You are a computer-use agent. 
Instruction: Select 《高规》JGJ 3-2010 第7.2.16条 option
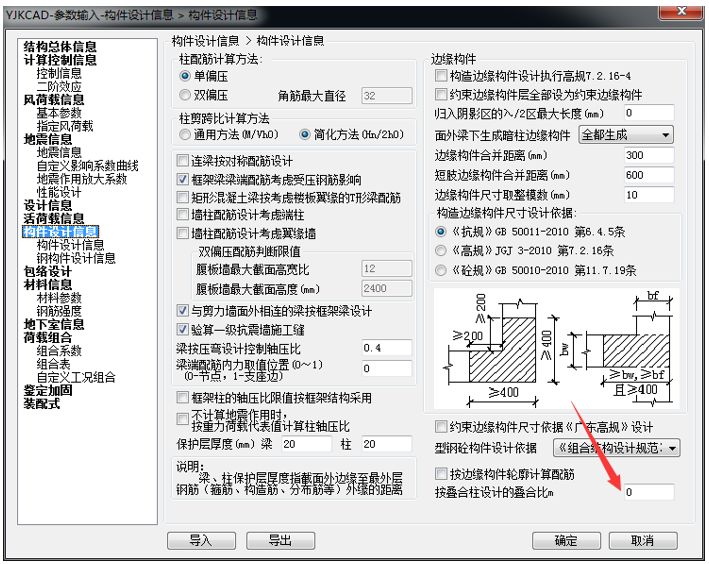click(x=440, y=250)
